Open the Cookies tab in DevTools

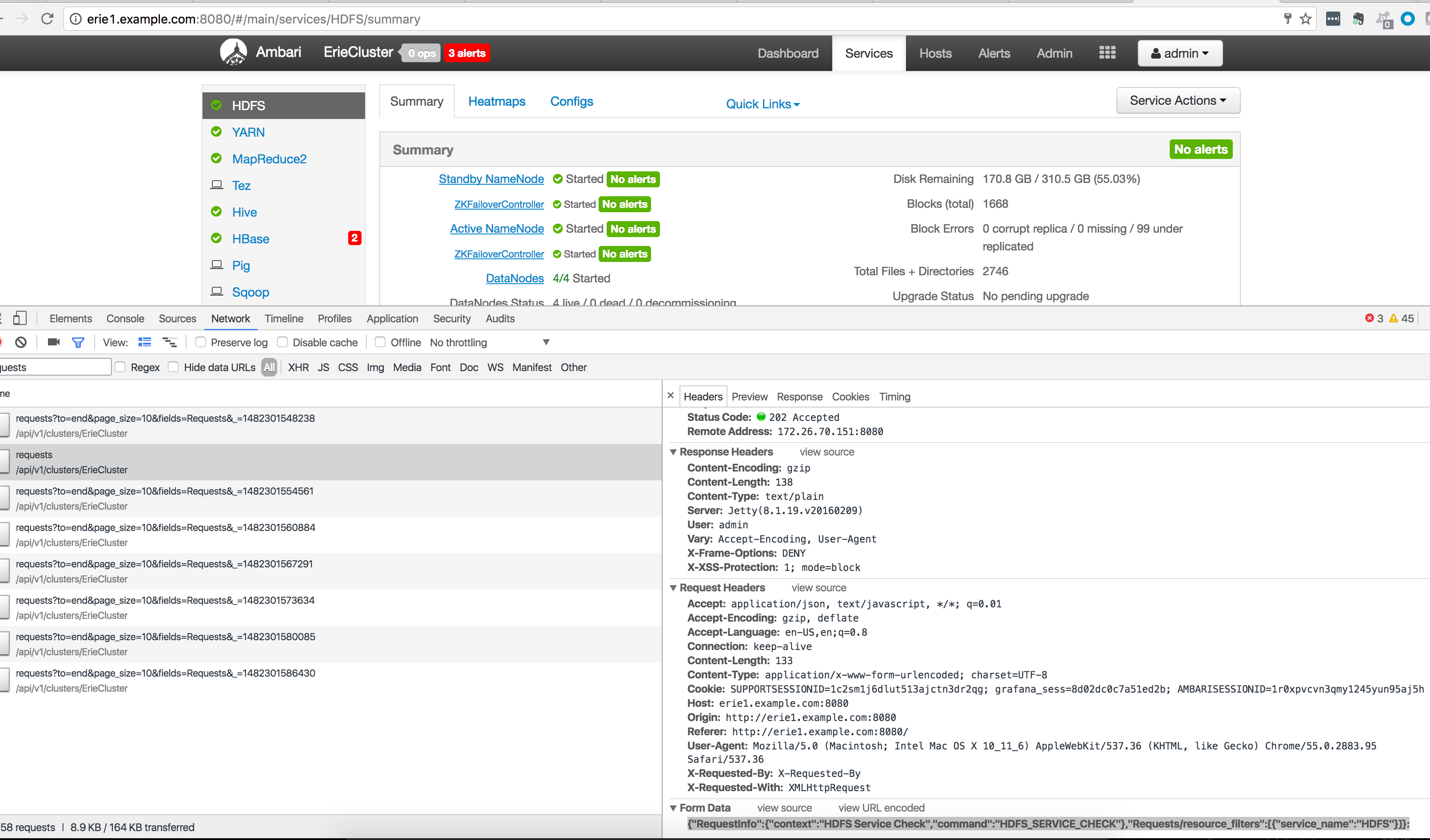point(850,396)
